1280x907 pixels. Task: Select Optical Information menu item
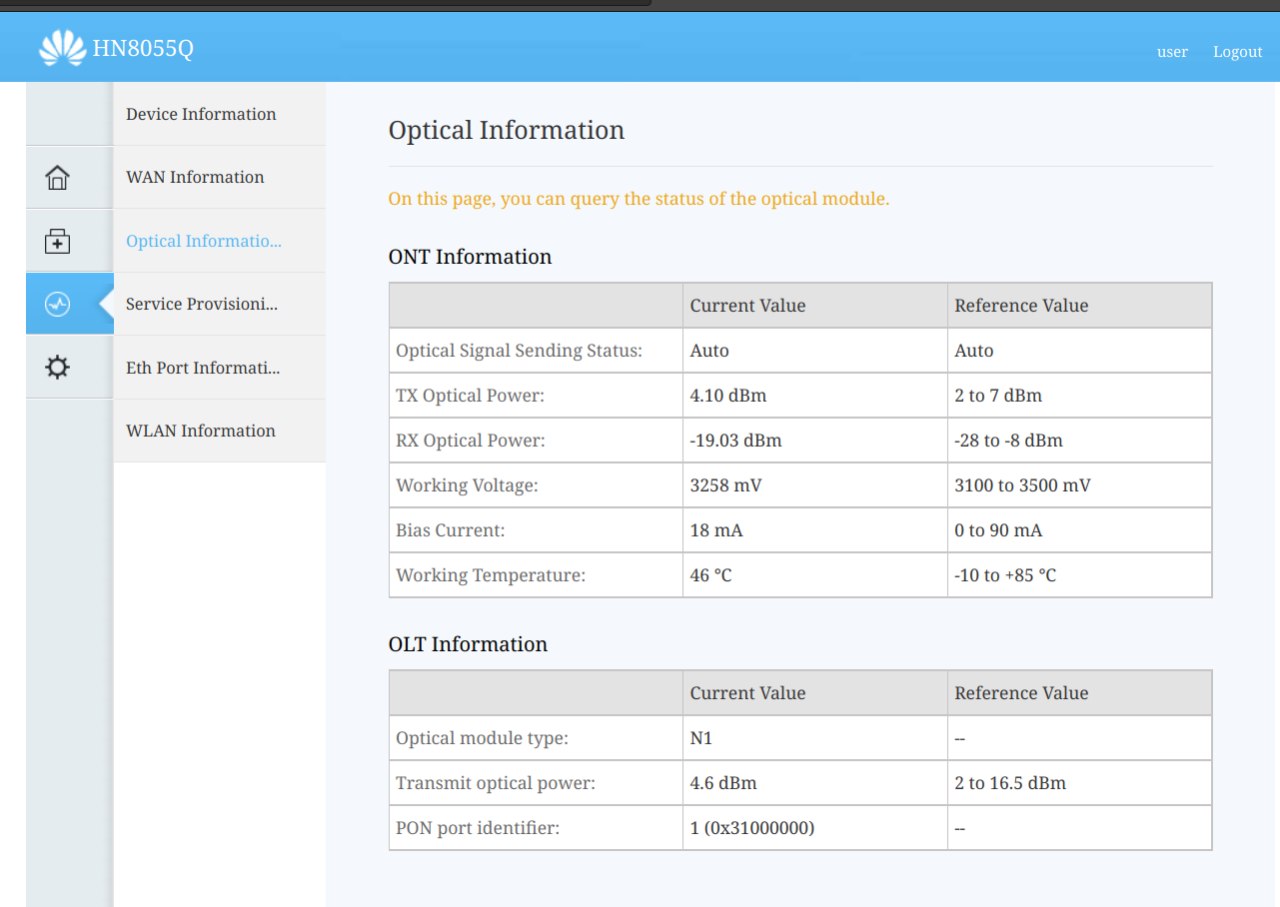click(204, 241)
